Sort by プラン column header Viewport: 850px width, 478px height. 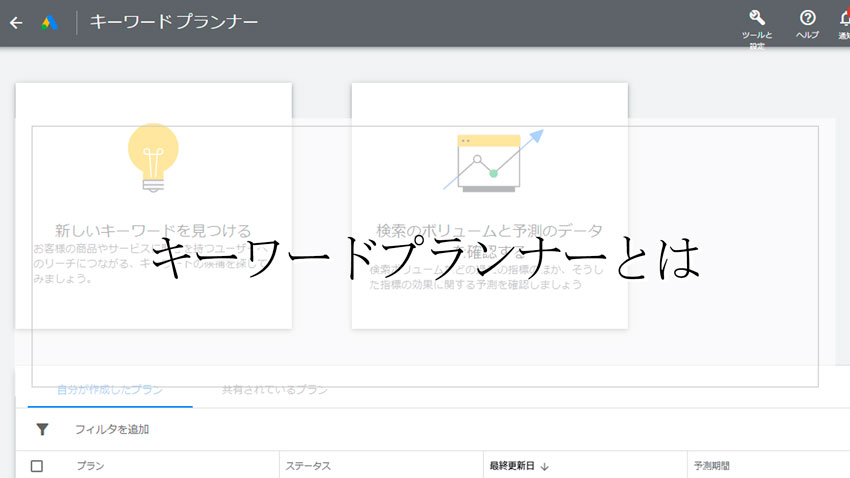click(x=90, y=466)
